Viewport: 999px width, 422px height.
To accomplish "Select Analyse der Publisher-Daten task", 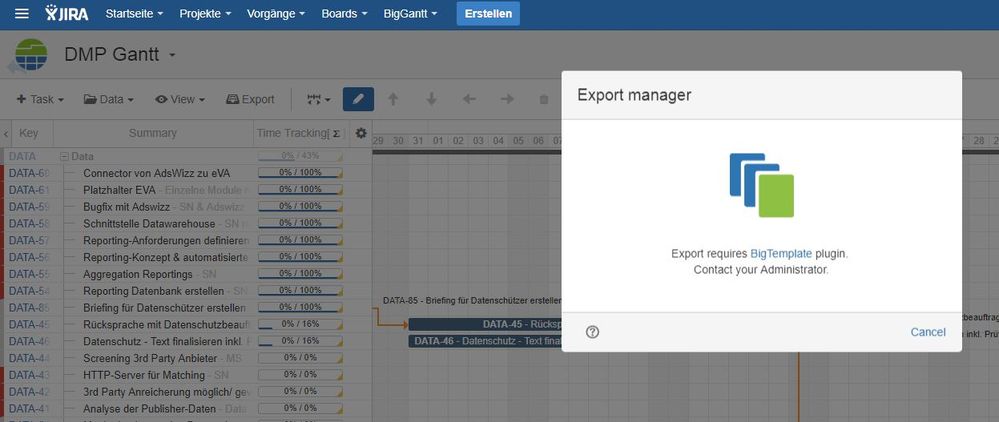I will 149,409.
